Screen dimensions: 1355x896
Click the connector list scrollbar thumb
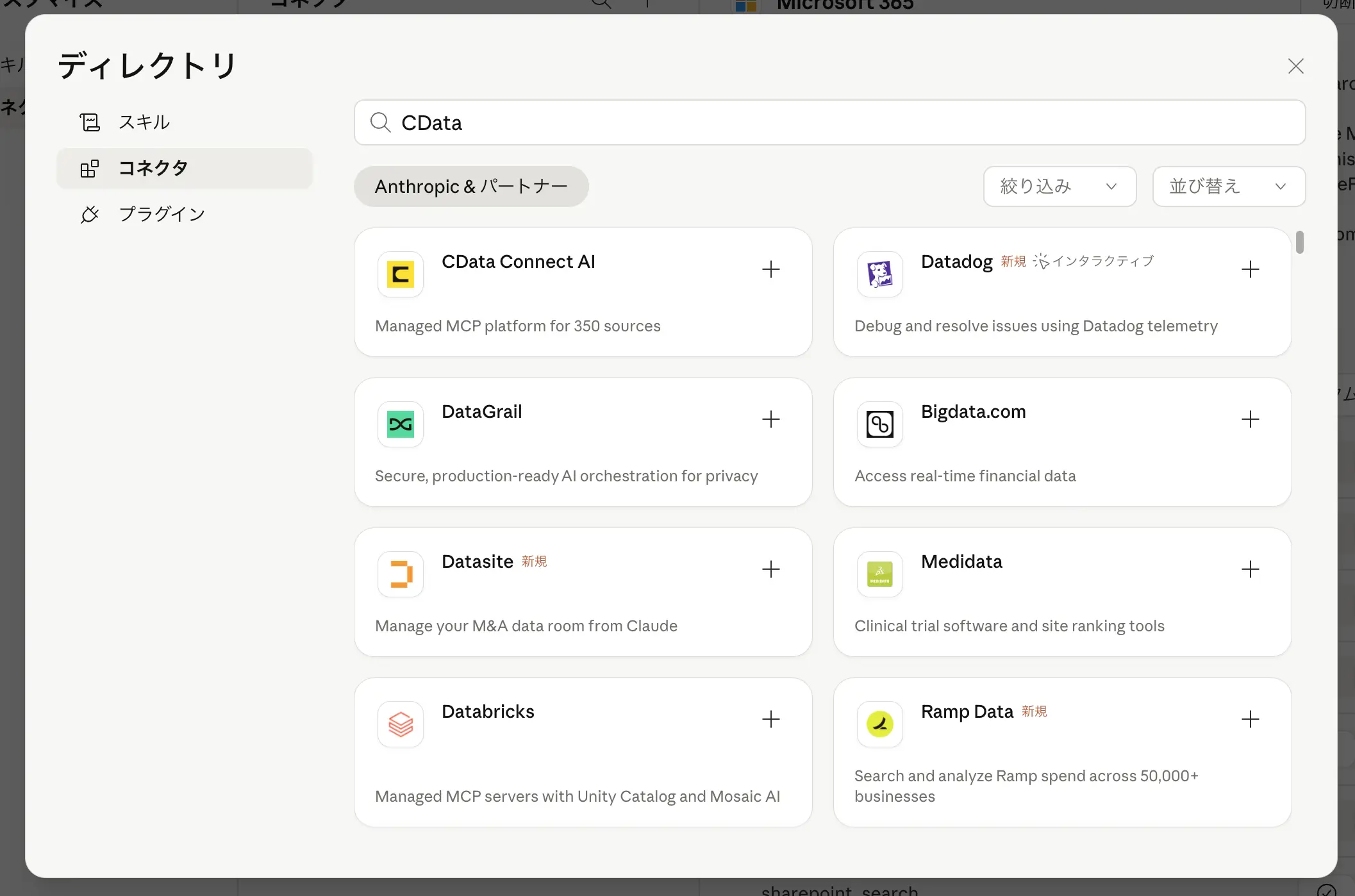[1299, 242]
